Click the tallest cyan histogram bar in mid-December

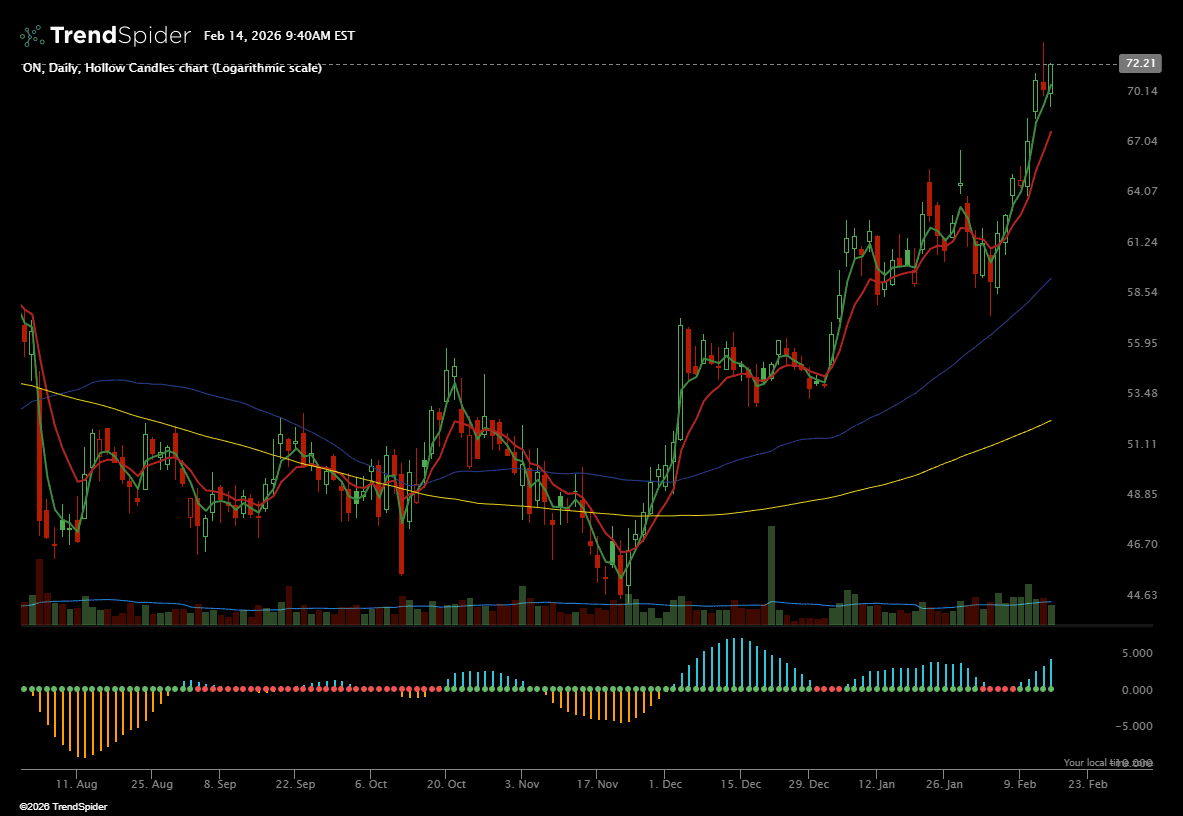pyautogui.click(x=740, y=664)
